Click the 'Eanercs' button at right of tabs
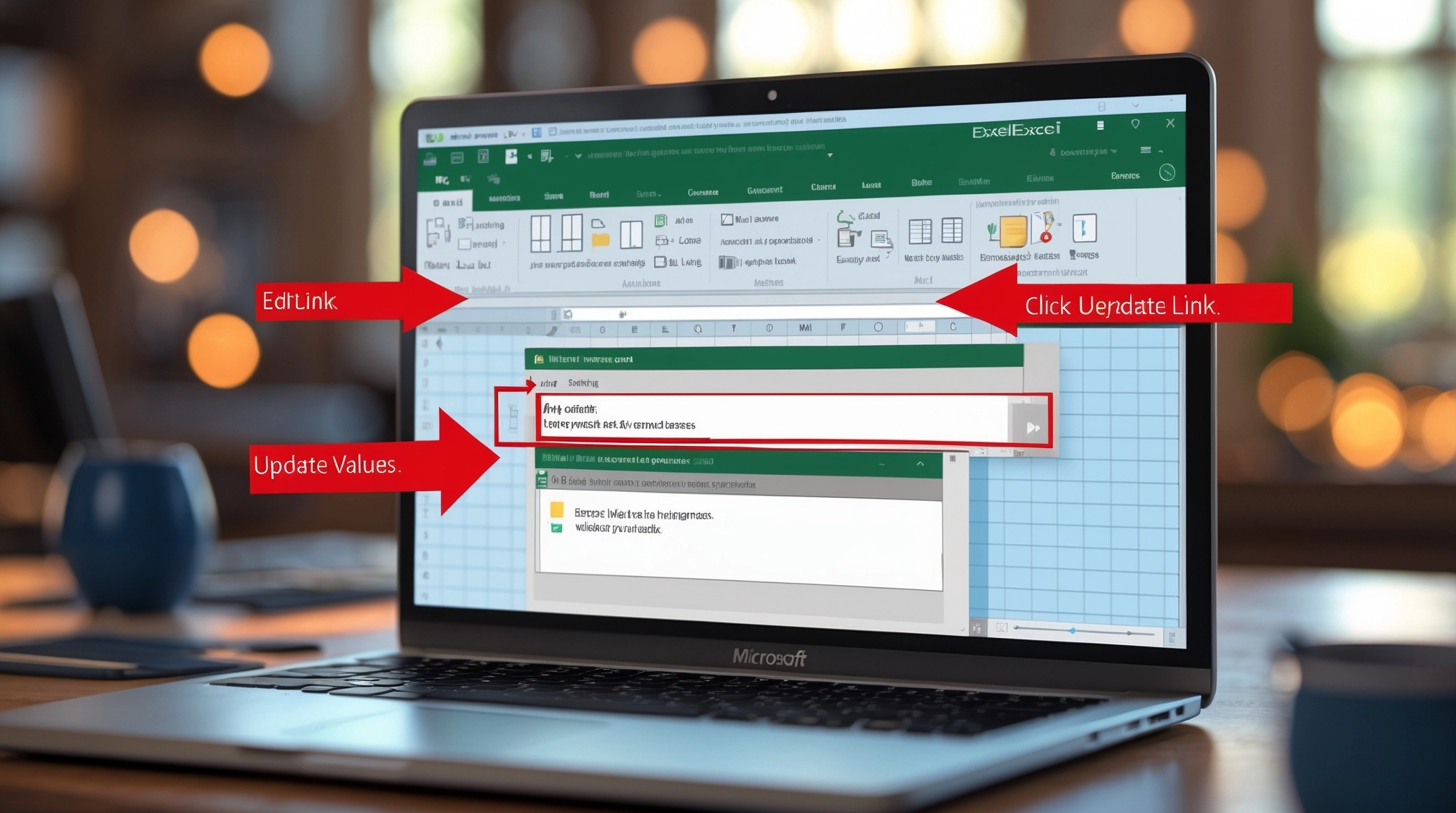Viewport: 1456px width, 813px height. click(x=1125, y=176)
